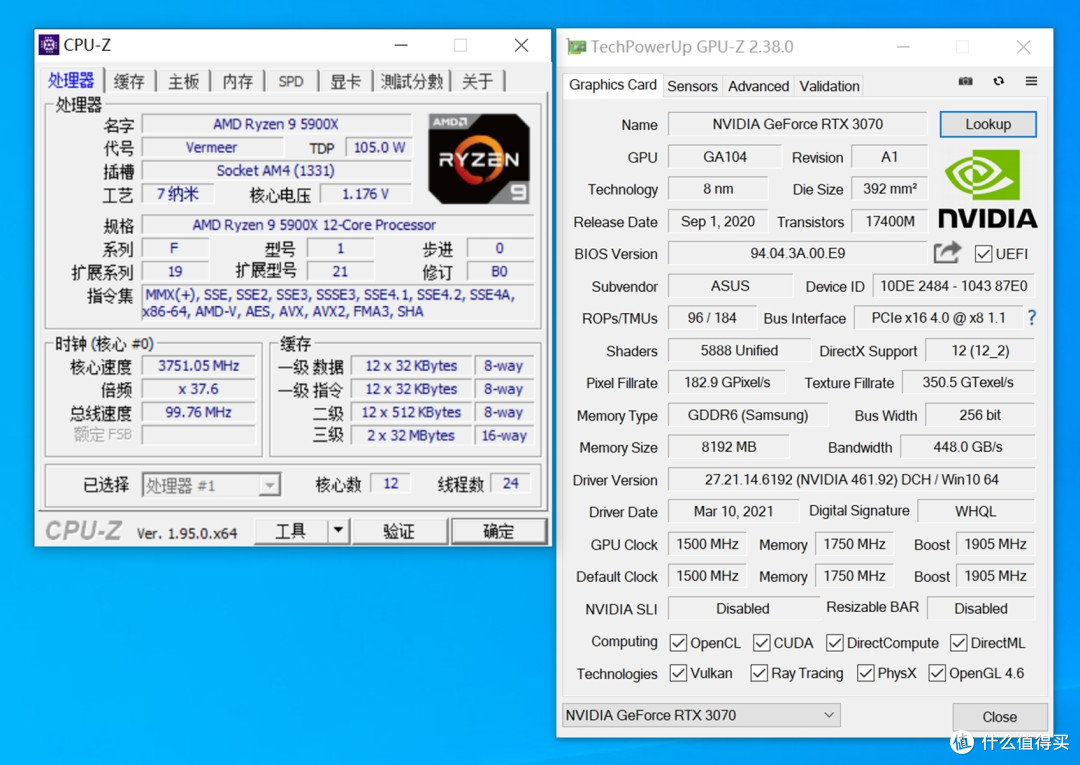Viewport: 1080px width, 765px height.
Task: Toggle the OpenGL 4.6 checkbox
Action: point(937,673)
